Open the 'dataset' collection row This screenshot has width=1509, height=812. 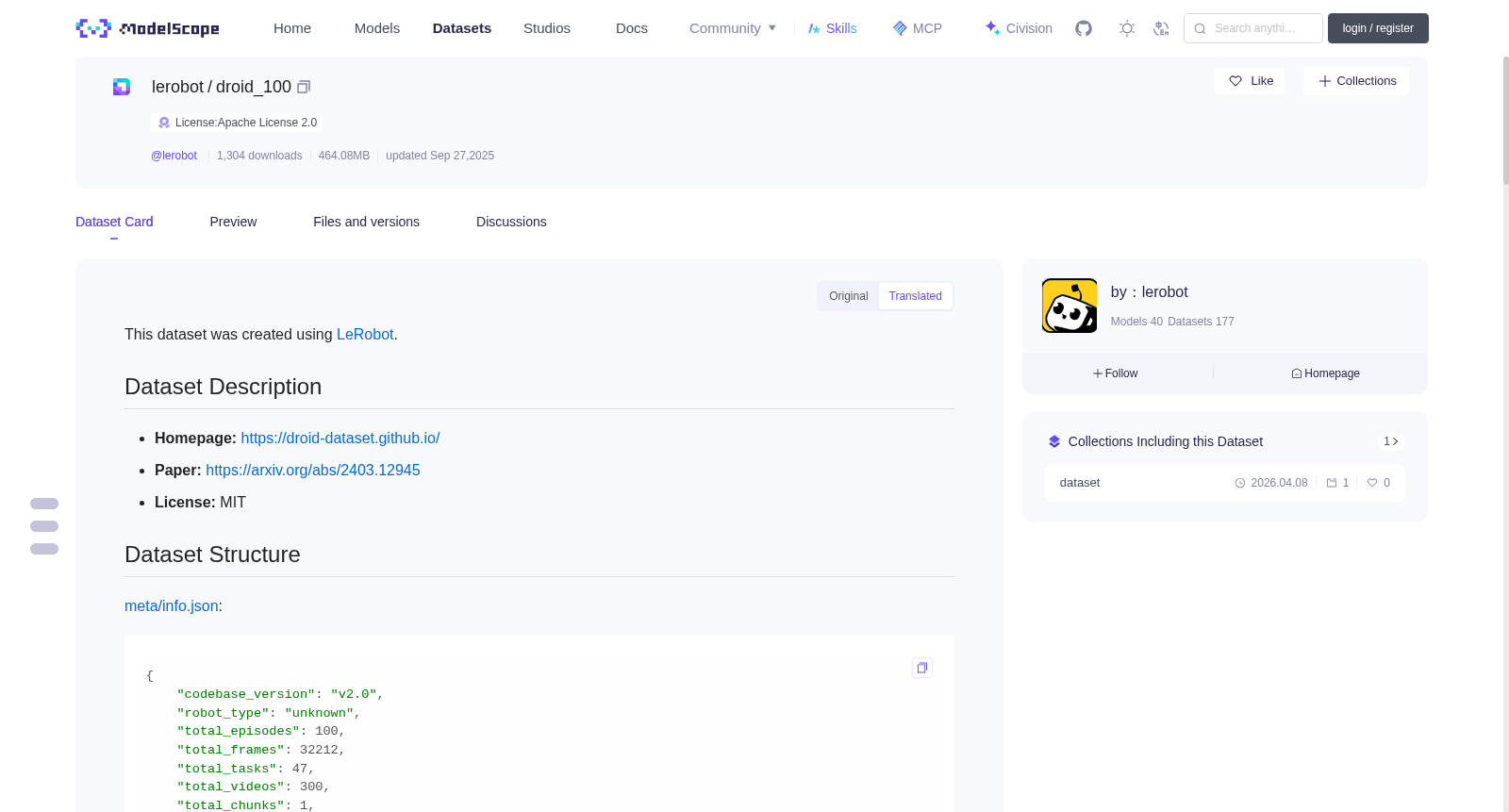tap(1224, 483)
